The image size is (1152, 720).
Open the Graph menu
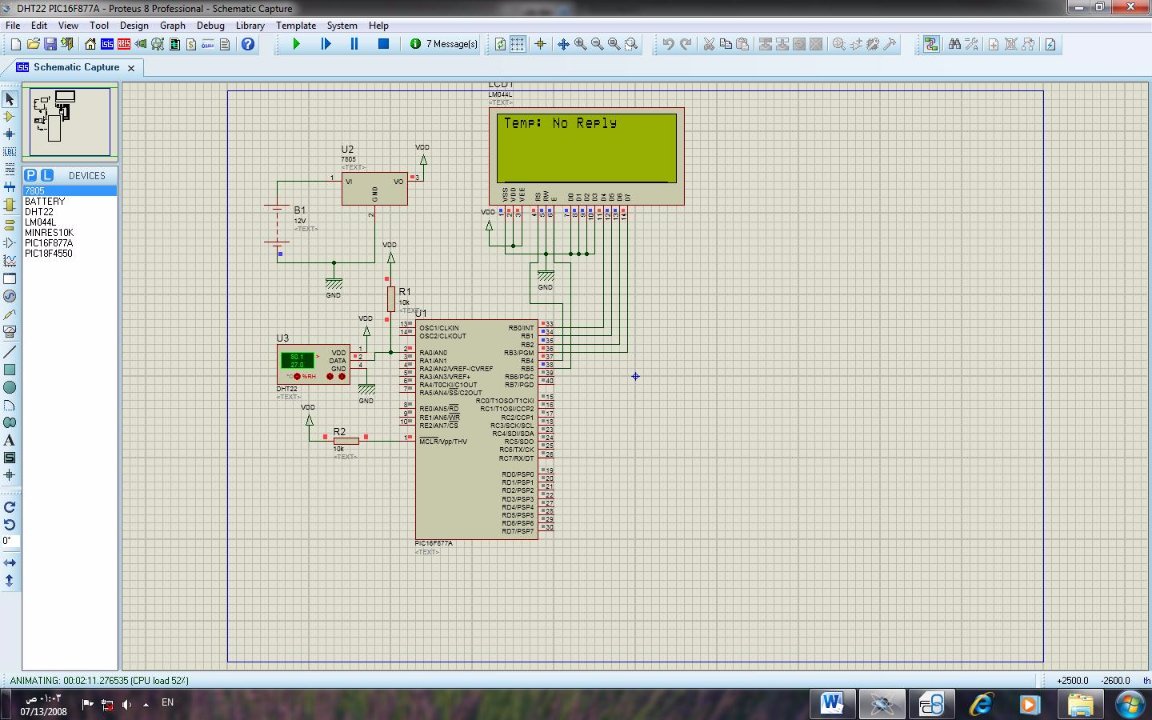click(173, 26)
